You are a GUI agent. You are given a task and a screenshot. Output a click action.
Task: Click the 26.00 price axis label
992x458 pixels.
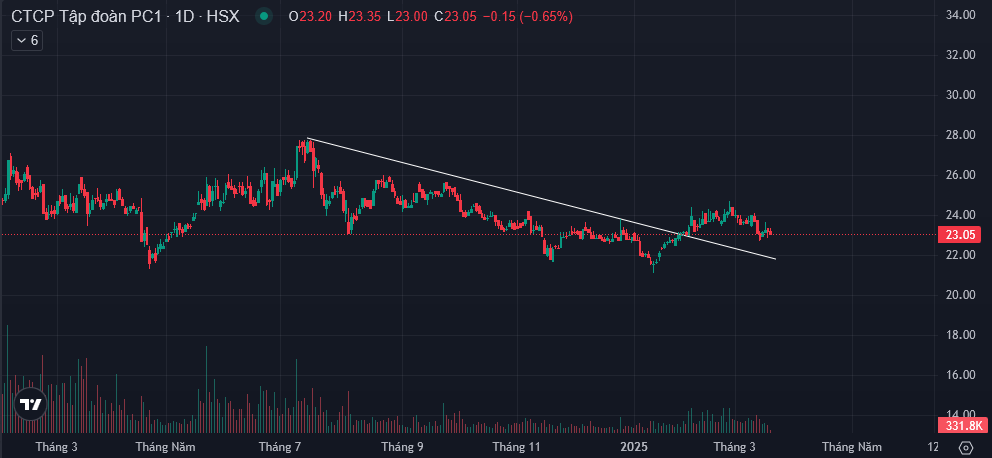[960, 175]
